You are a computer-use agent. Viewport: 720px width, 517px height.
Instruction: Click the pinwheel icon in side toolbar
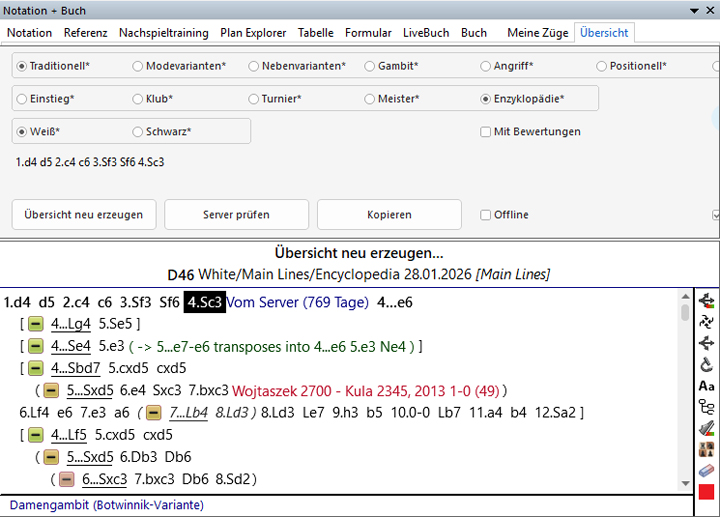point(706,321)
